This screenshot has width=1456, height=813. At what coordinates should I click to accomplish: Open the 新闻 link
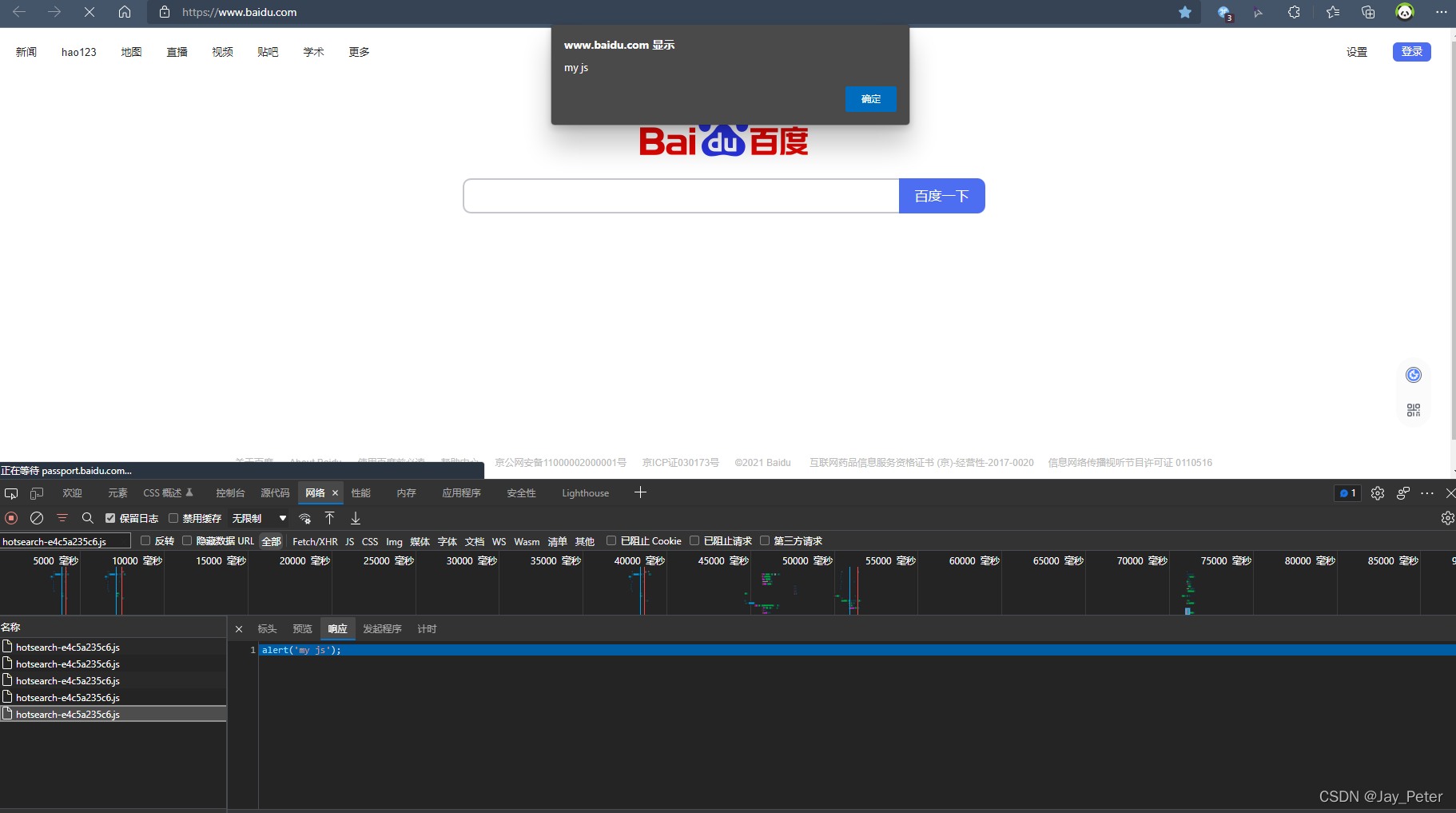tap(26, 52)
